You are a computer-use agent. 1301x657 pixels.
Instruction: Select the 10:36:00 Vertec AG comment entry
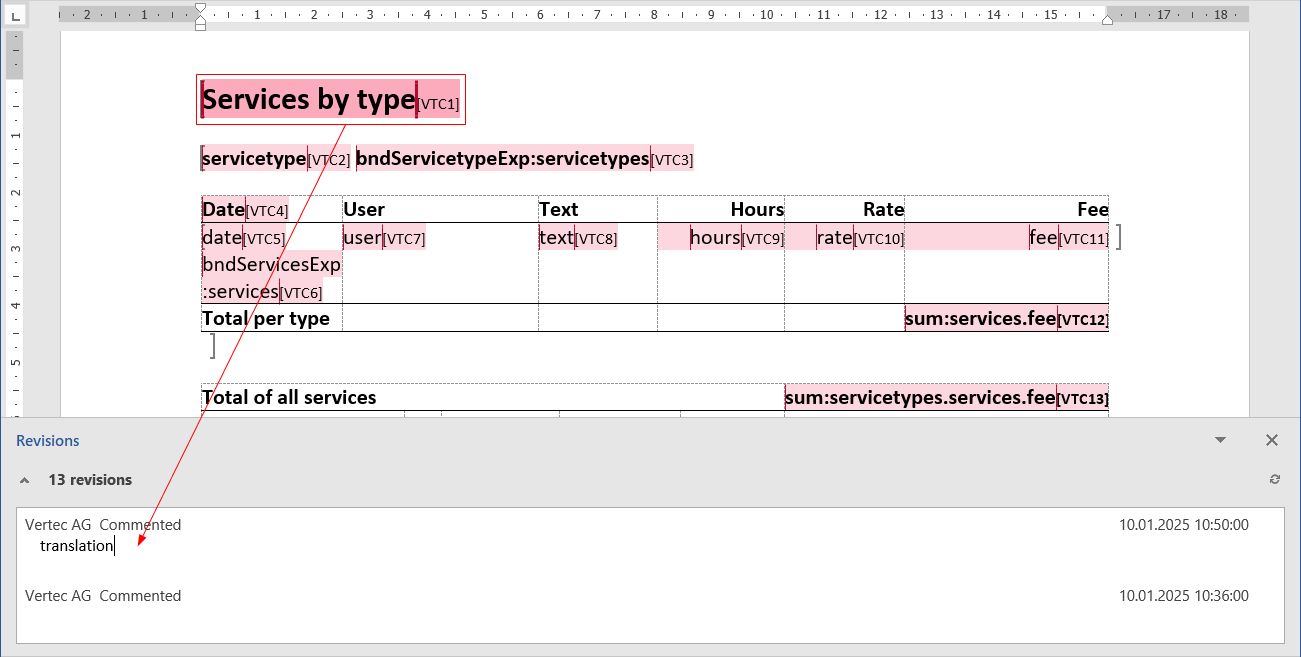(103, 596)
